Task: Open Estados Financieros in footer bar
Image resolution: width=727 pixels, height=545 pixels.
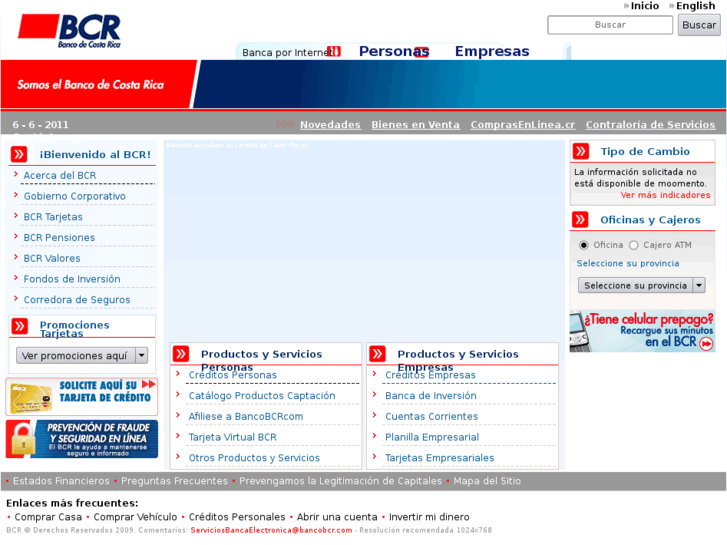Action: pyautogui.click(x=61, y=481)
